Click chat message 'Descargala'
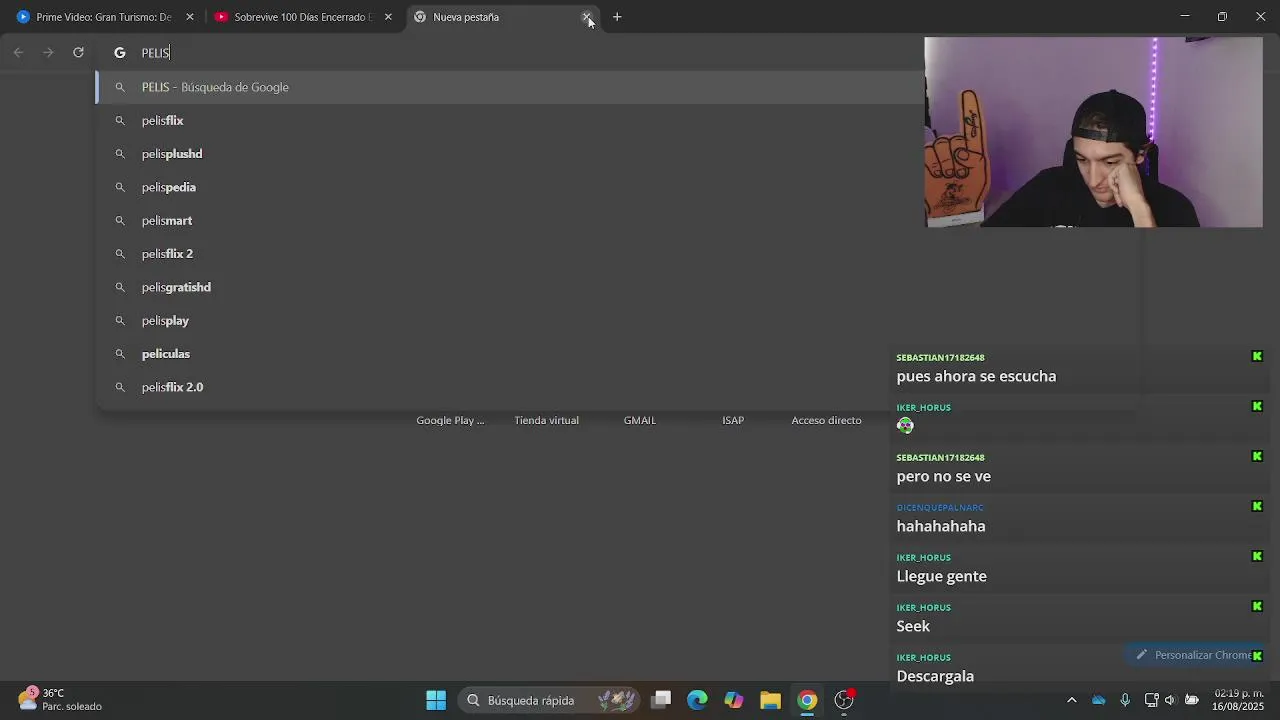1280x720 pixels. (x=935, y=676)
